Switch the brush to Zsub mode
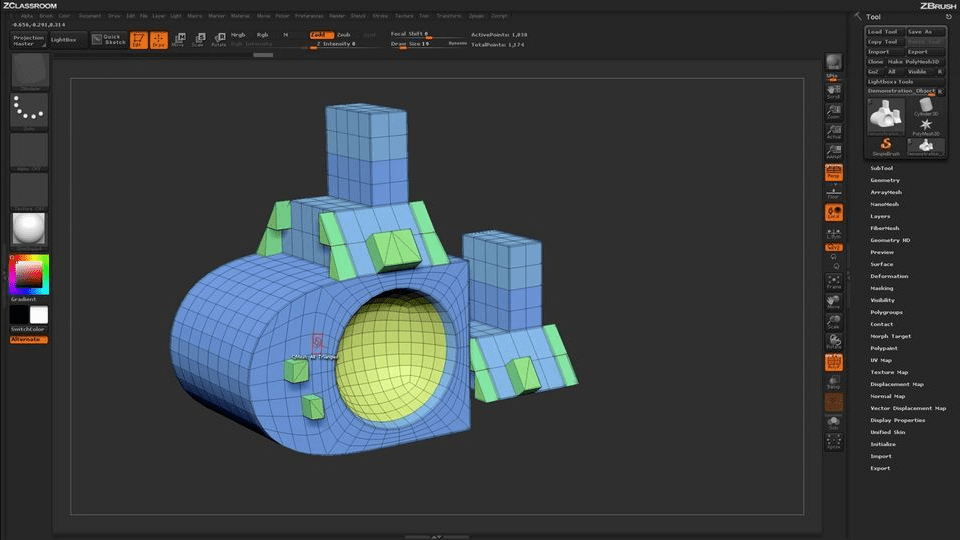 343,34
